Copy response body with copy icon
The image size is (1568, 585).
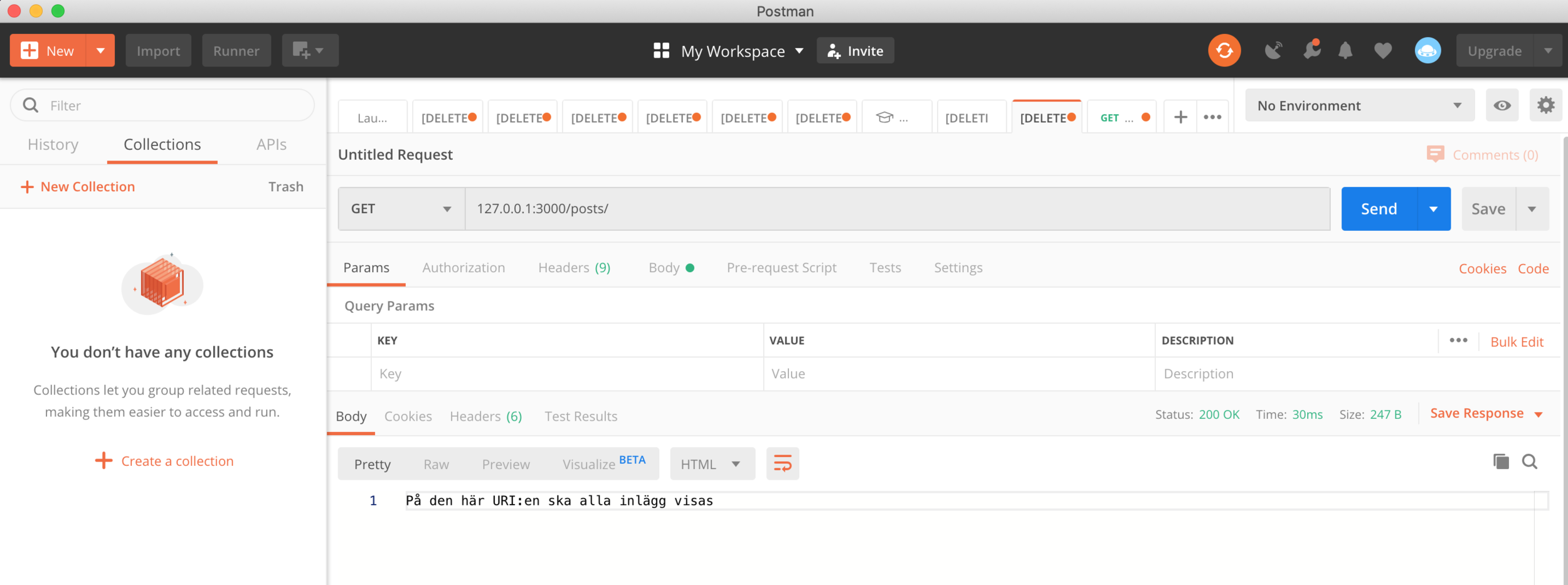[x=1501, y=462]
